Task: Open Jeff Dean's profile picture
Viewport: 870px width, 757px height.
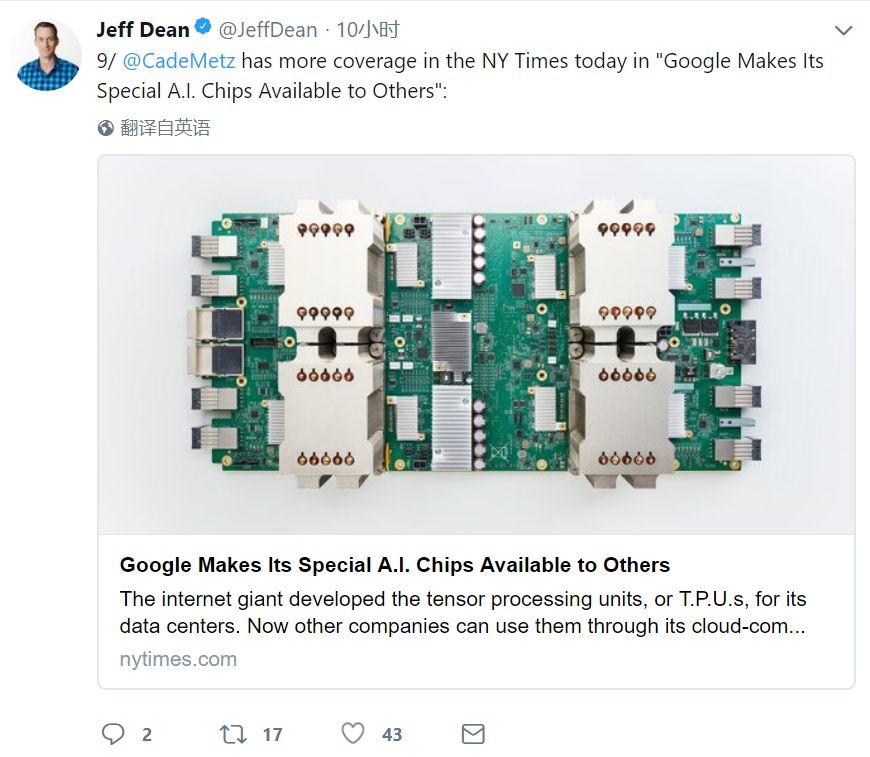Action: click(47, 56)
